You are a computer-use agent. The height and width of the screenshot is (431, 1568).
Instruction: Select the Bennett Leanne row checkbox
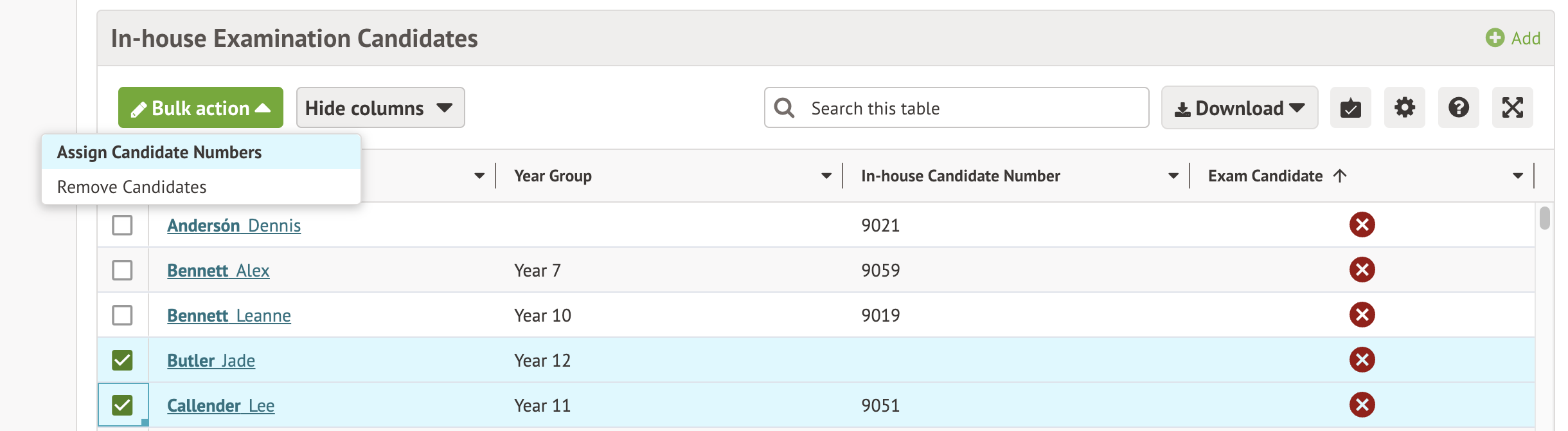click(x=122, y=315)
